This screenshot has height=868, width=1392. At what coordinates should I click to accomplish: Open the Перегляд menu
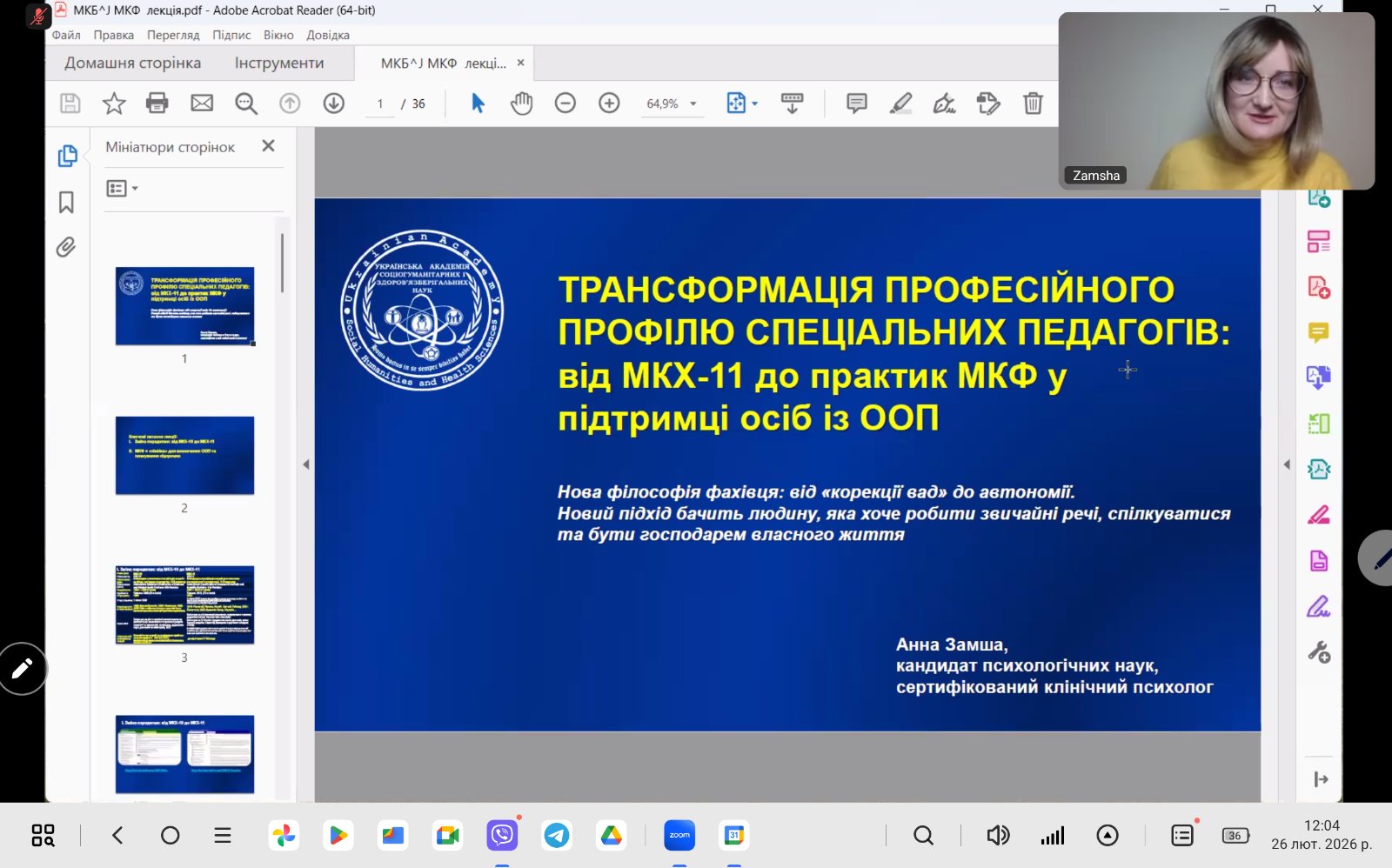click(173, 35)
